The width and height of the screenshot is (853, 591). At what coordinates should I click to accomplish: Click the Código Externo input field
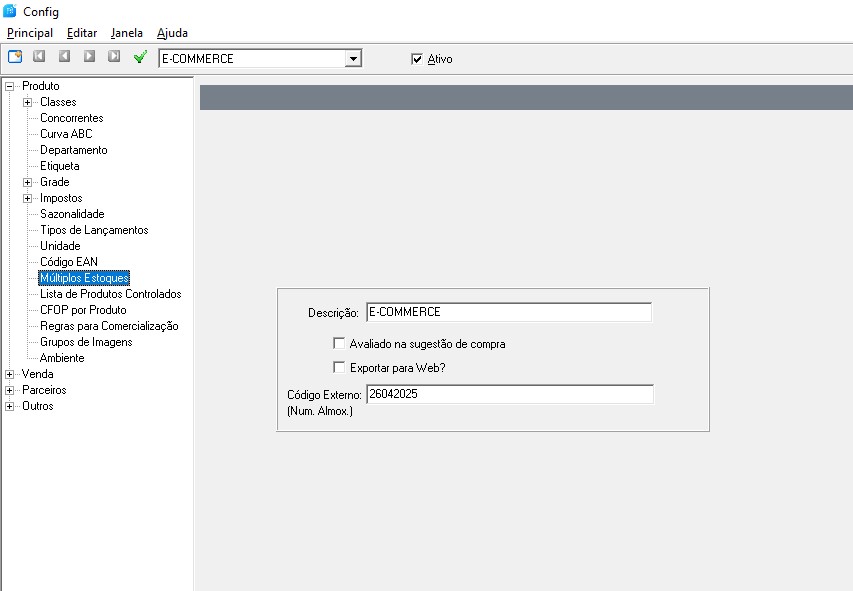(x=509, y=394)
